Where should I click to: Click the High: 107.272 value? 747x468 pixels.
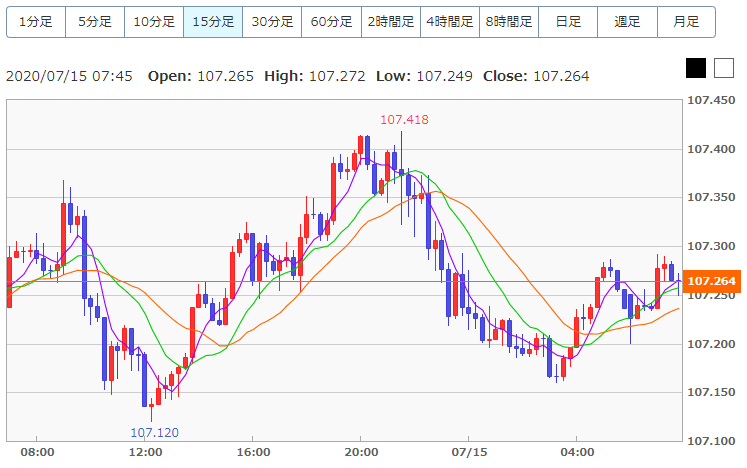tap(314, 76)
